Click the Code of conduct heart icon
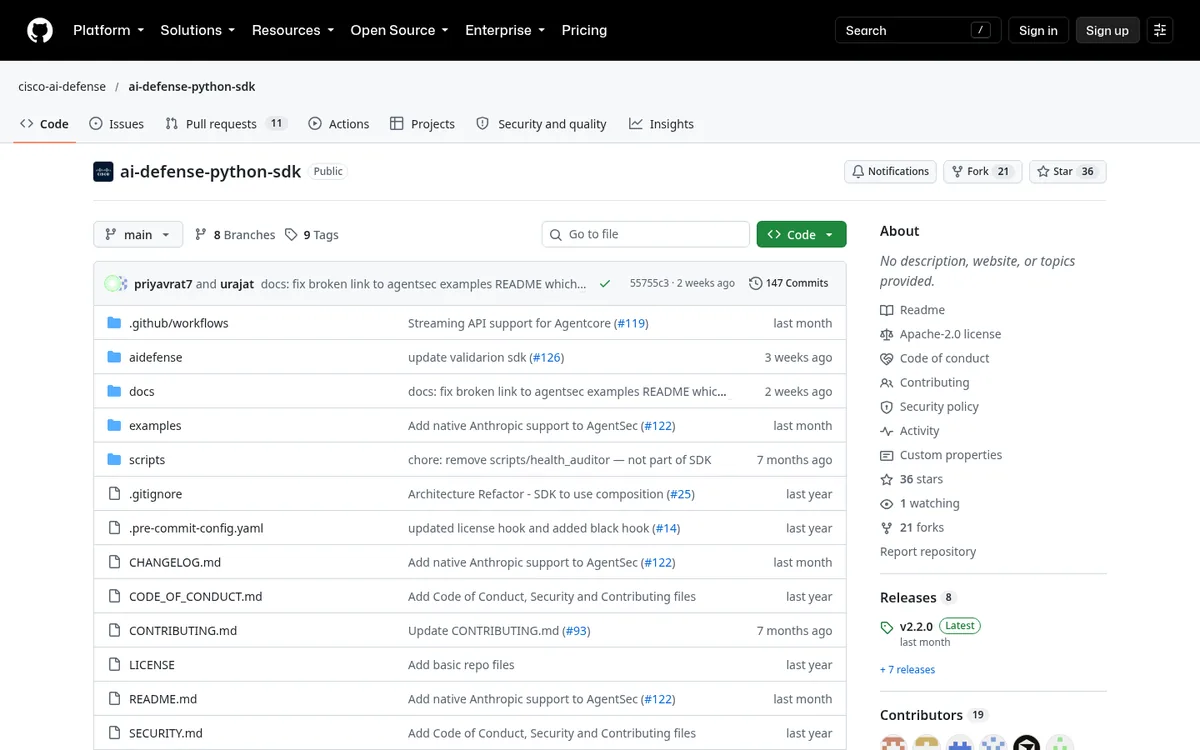Image resolution: width=1200 pixels, height=750 pixels. tap(886, 358)
